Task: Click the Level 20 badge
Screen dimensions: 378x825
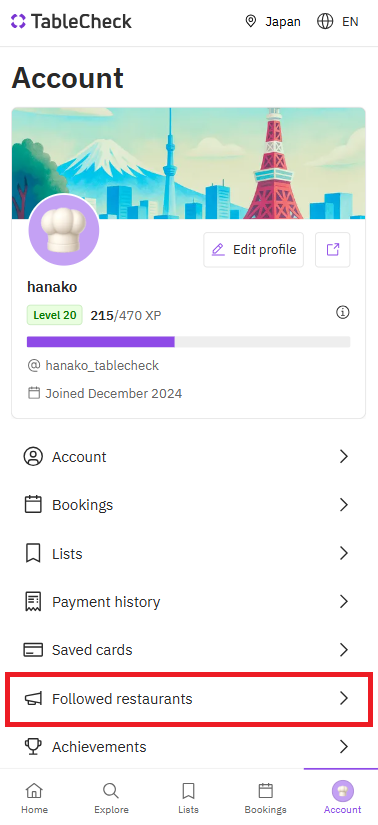Action: [55, 315]
